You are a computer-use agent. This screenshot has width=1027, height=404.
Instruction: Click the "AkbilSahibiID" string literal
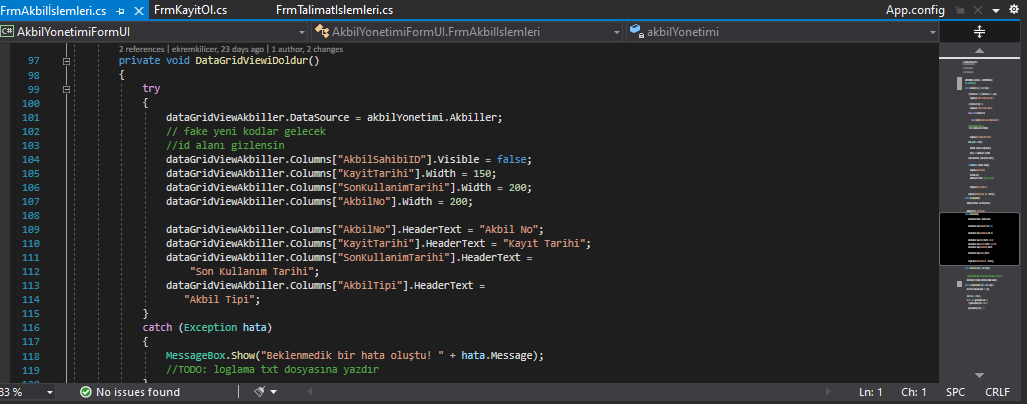coord(383,159)
